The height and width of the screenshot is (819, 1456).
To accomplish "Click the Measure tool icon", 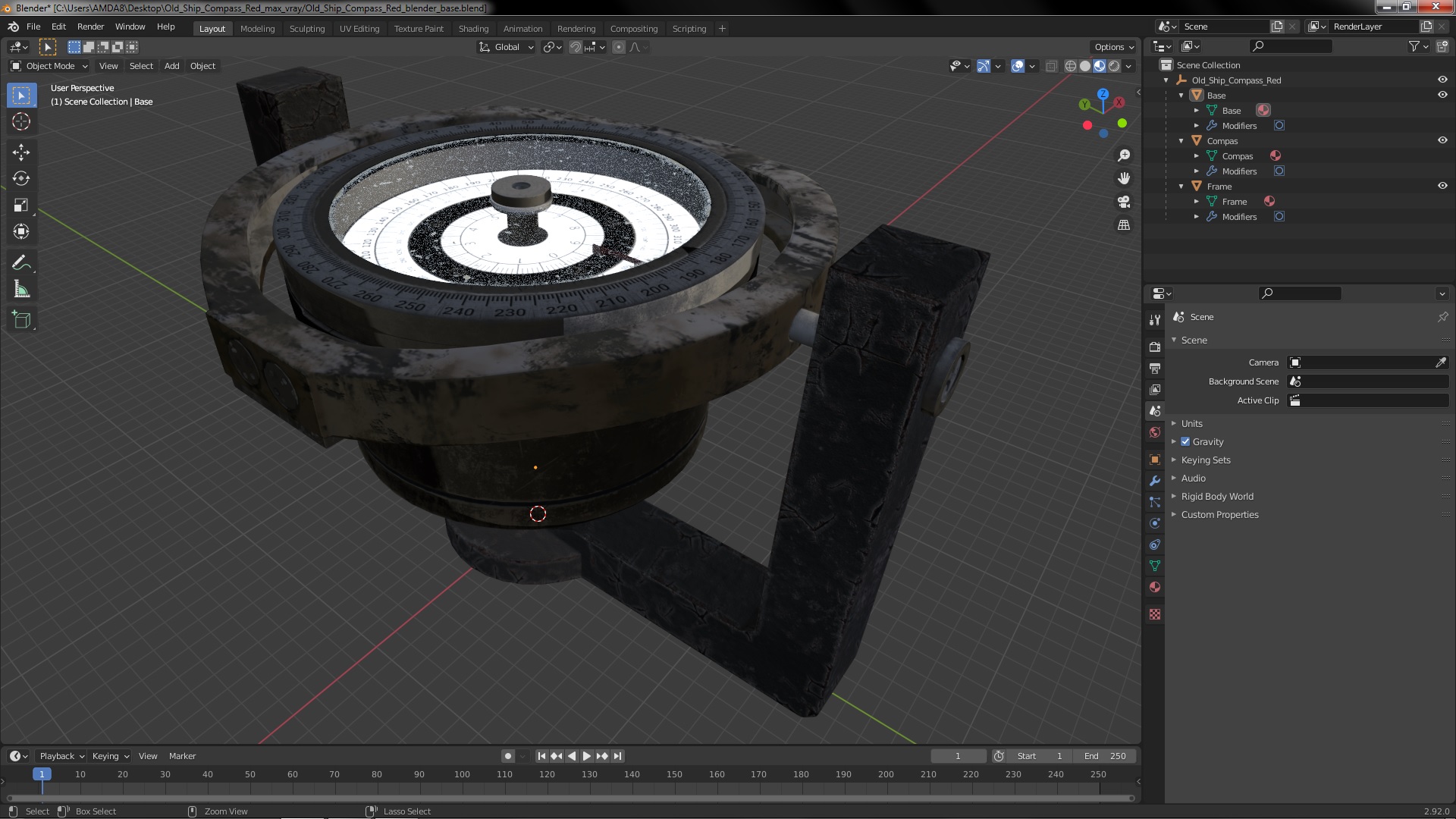I will (22, 289).
